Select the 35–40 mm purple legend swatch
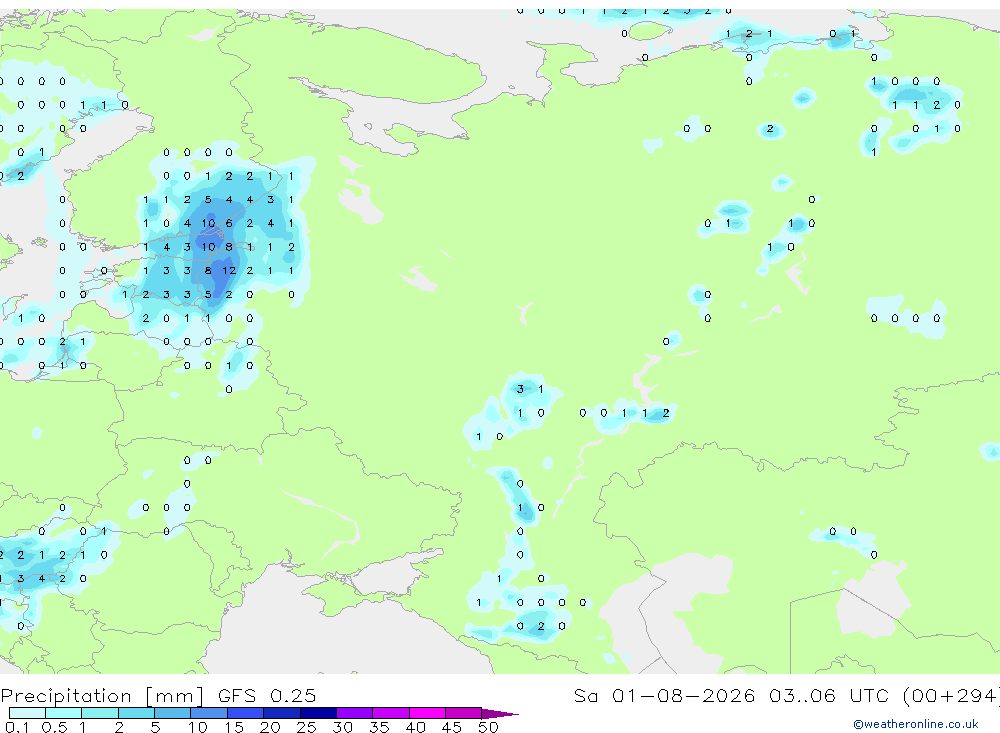1000x733 pixels. pos(391,713)
